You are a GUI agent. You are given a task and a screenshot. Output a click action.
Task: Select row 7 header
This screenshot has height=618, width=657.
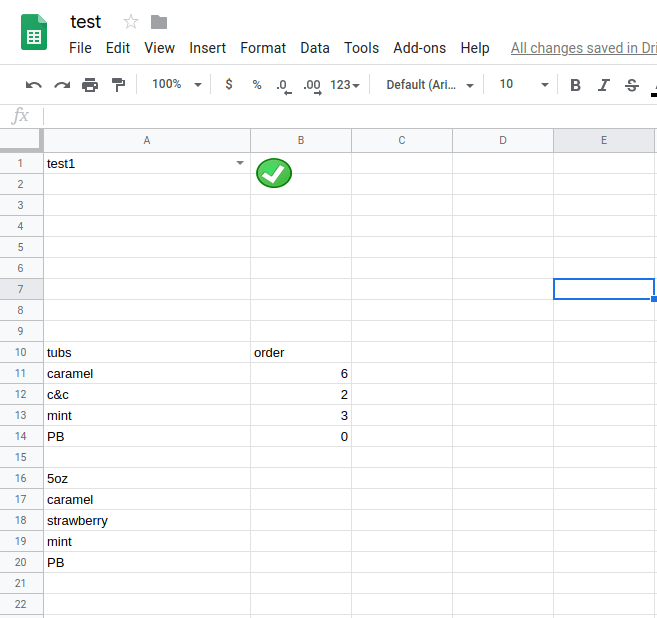[20, 289]
